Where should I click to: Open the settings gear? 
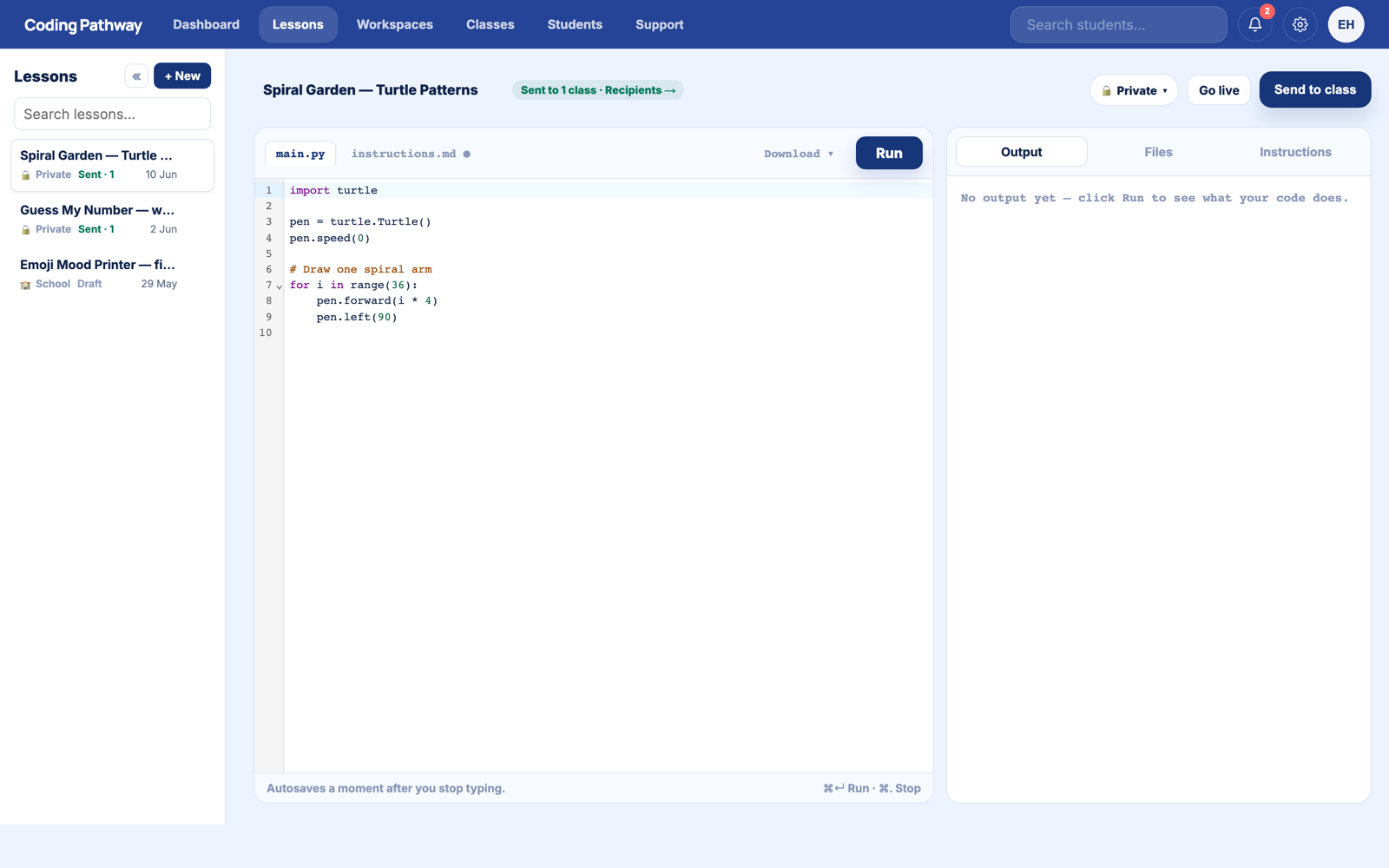1300,24
